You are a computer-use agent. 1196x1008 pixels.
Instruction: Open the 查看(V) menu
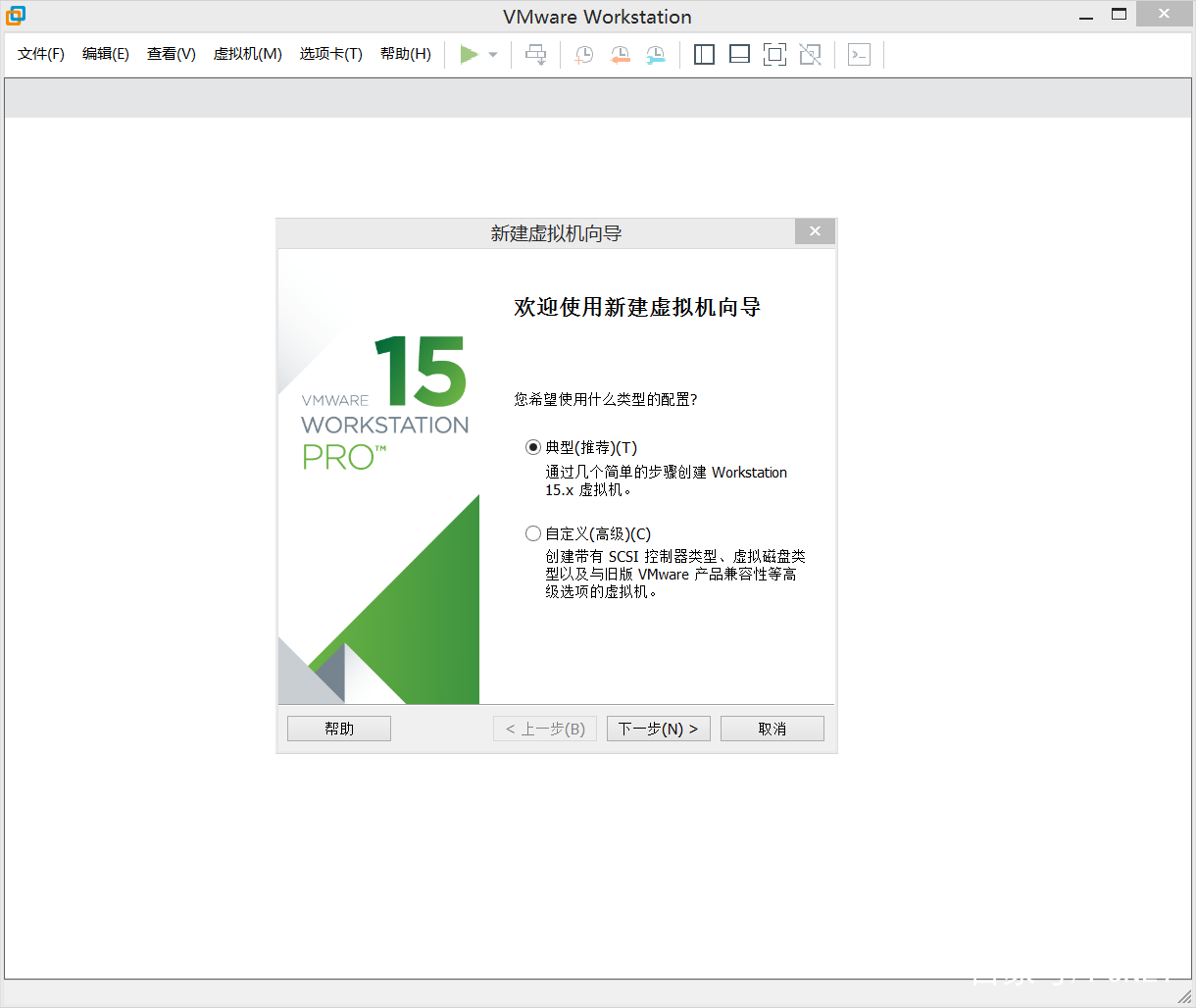pyautogui.click(x=172, y=54)
